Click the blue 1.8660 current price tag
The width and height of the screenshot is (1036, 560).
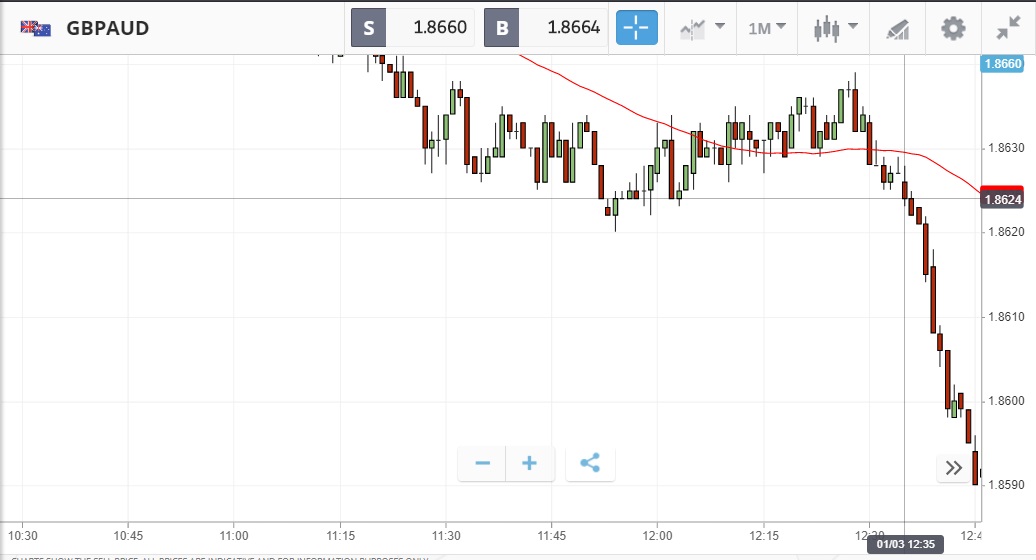pos(1002,64)
